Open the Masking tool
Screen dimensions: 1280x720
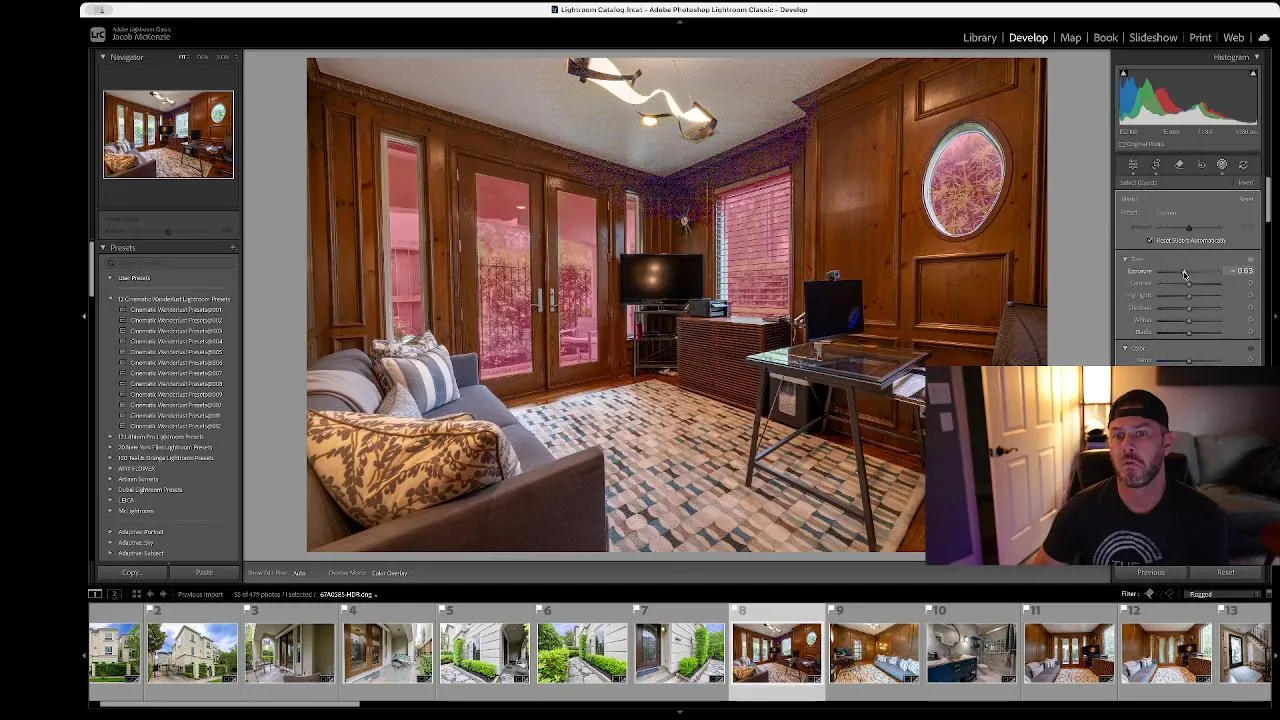click(1222, 165)
